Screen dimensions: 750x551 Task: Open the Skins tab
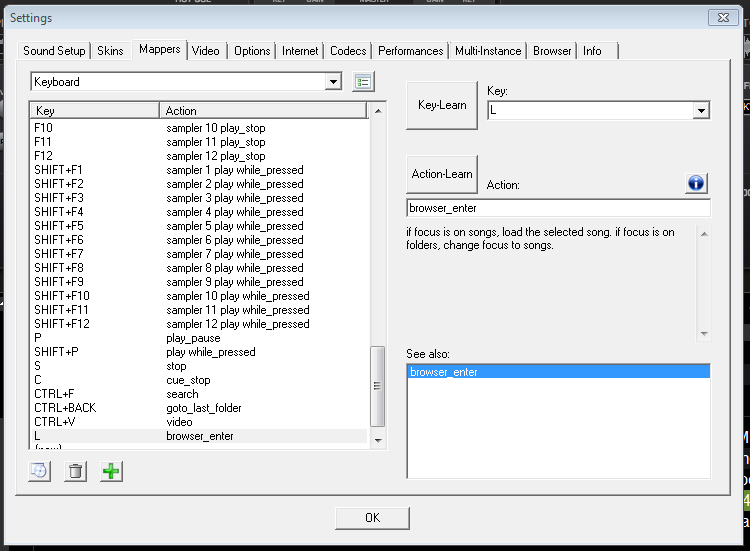click(110, 51)
